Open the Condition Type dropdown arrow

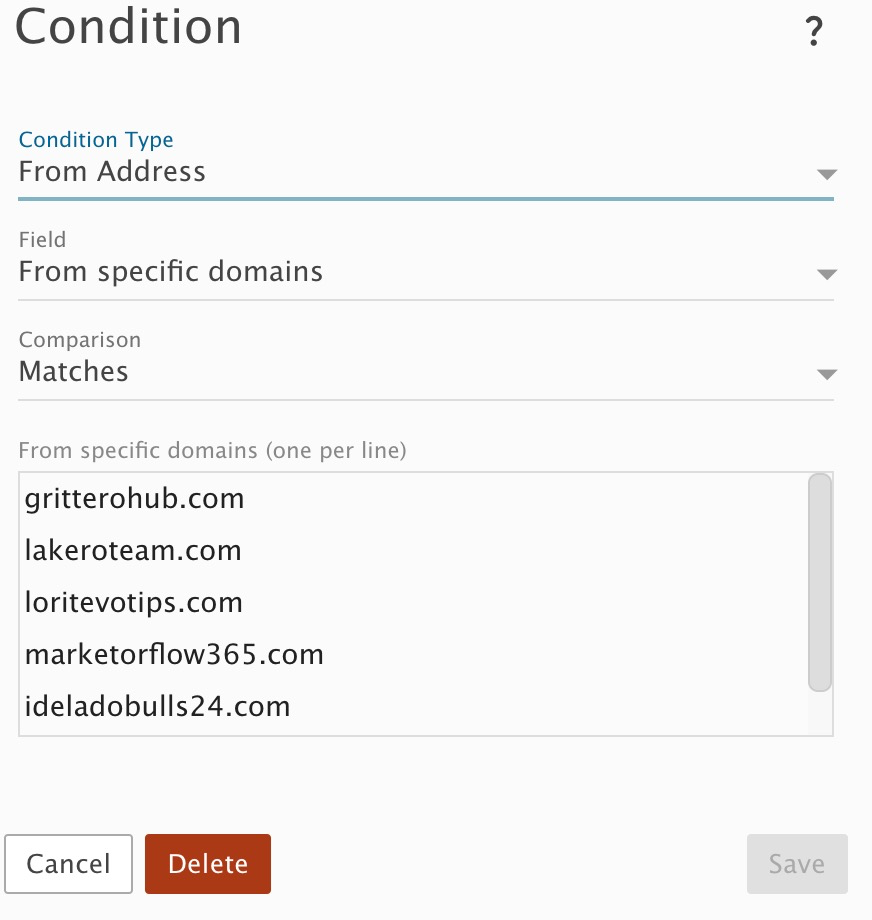(x=825, y=174)
